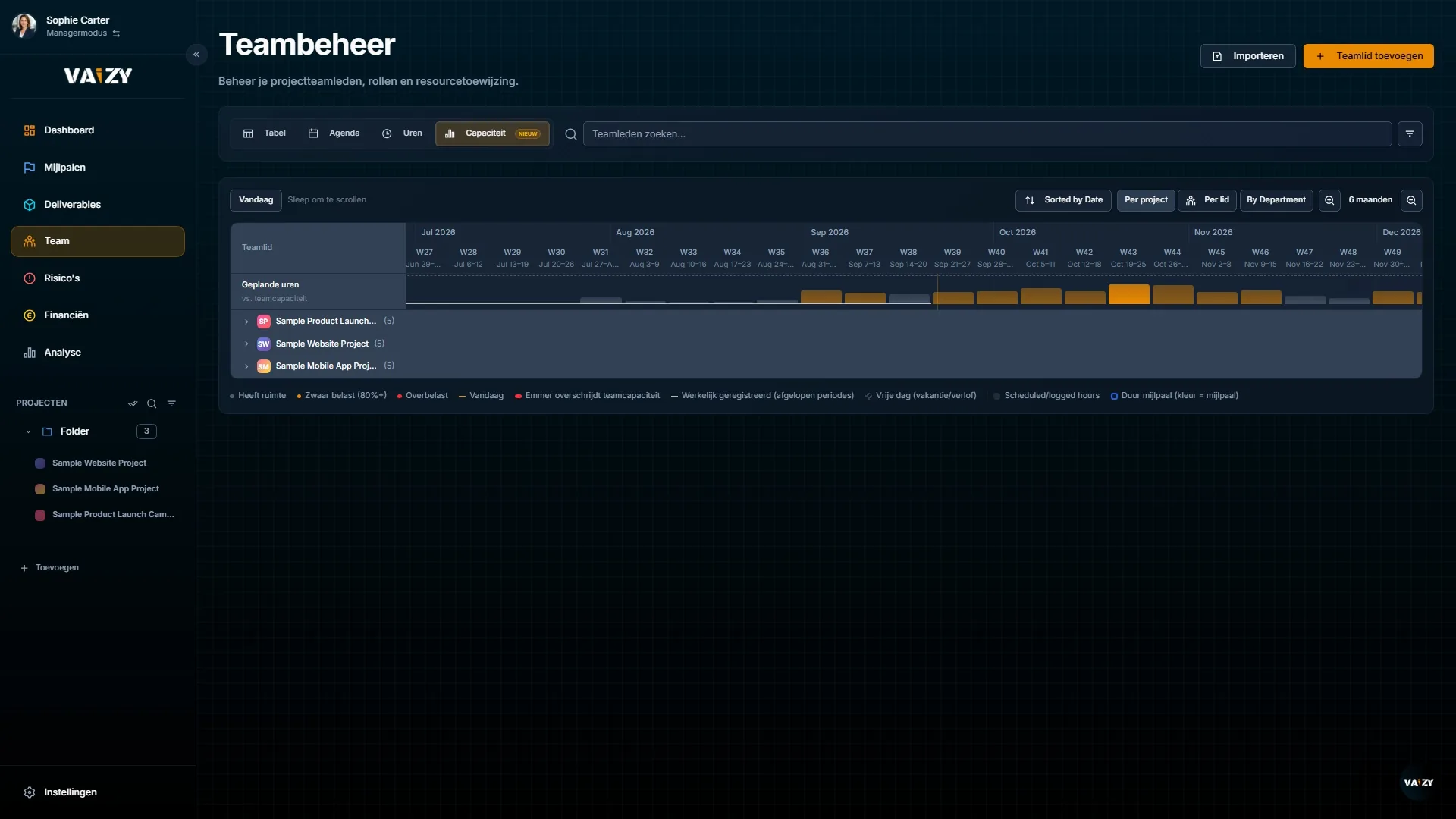
Task: Click the Geplande uren row label
Action: (x=270, y=285)
